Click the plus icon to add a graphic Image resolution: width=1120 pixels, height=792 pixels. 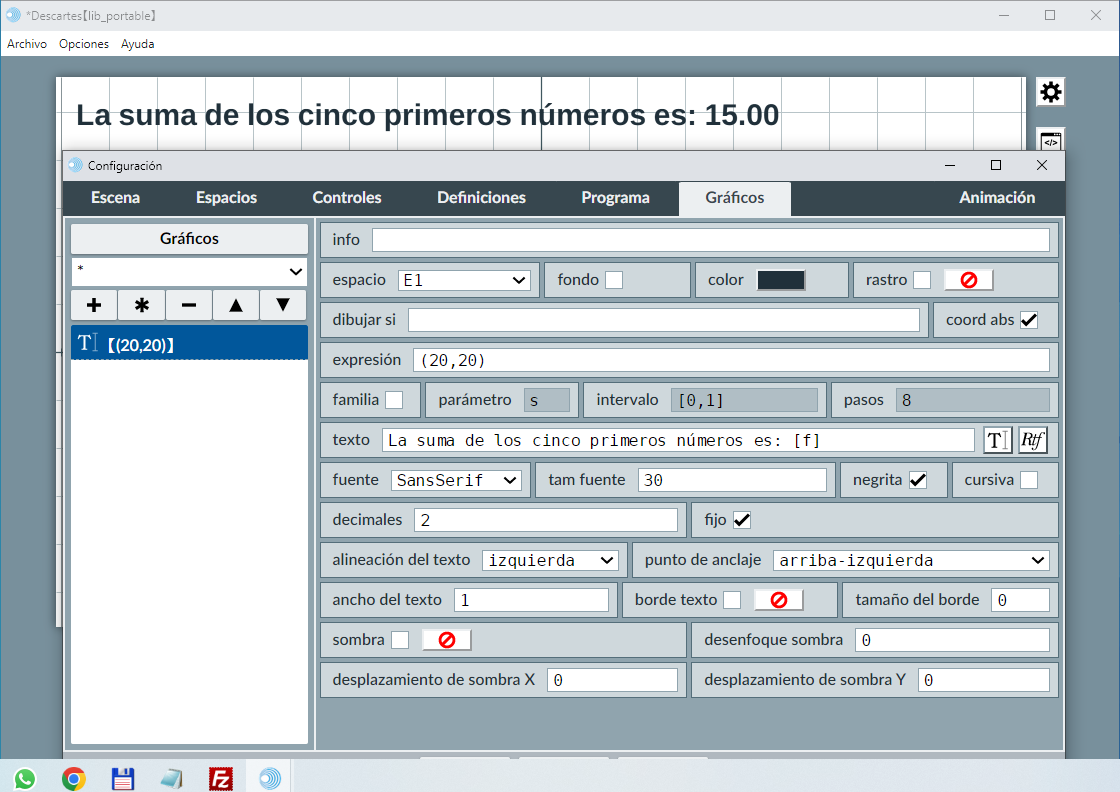click(x=94, y=305)
